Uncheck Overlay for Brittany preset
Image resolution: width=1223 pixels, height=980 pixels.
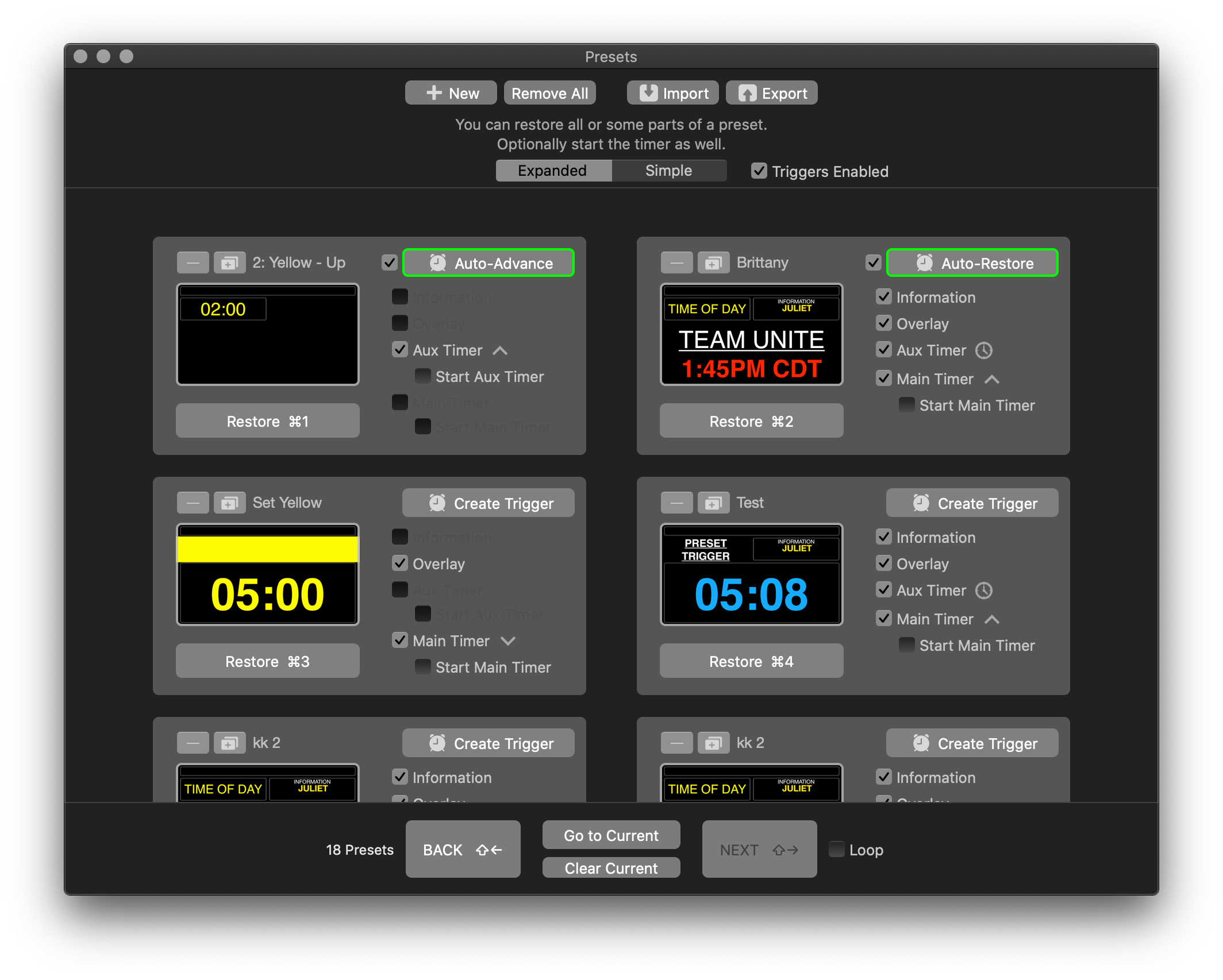click(x=884, y=323)
